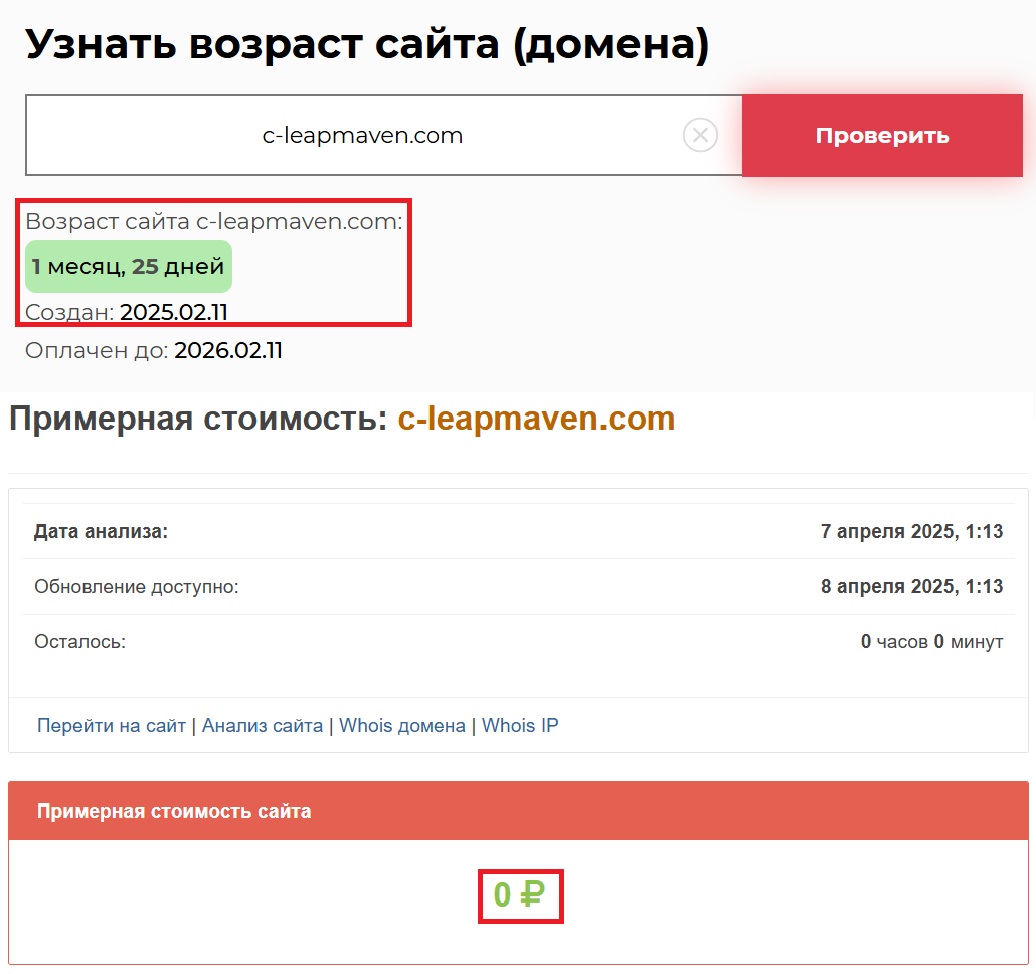Click the update date '8 апреля 2025, 1:13'

(x=911, y=587)
